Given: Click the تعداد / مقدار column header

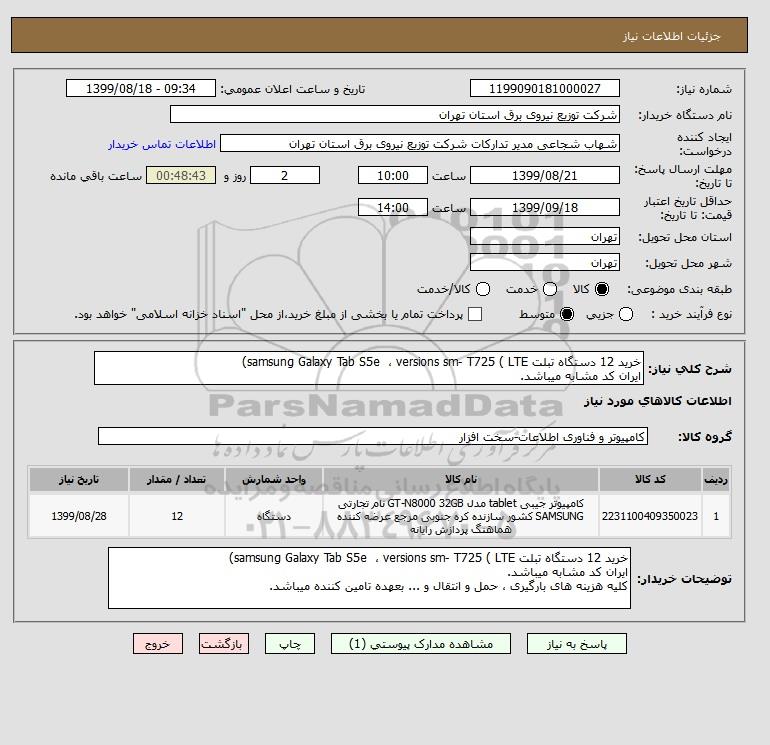Looking at the screenshot, I should 177,479.
